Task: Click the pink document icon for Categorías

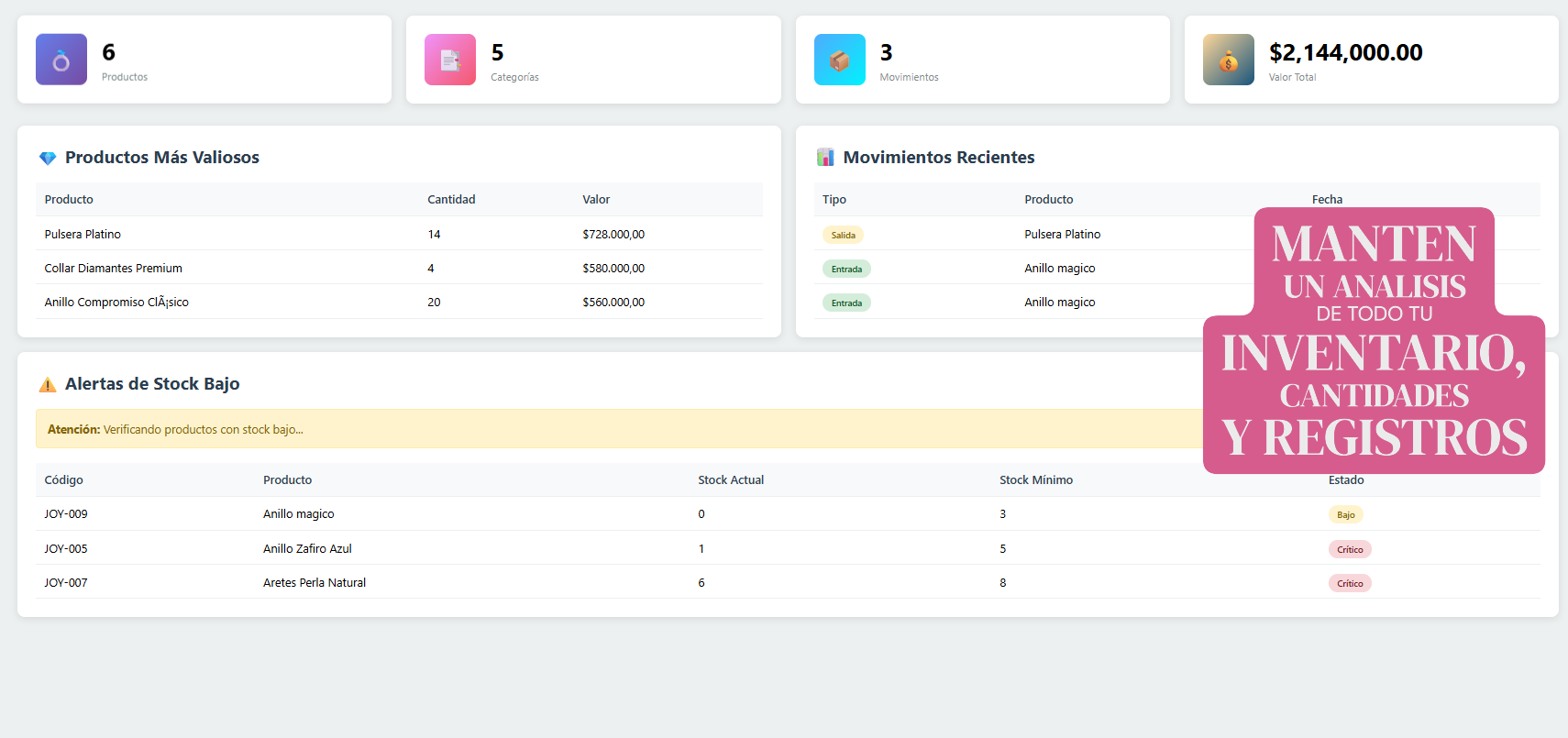Action: pyautogui.click(x=450, y=60)
